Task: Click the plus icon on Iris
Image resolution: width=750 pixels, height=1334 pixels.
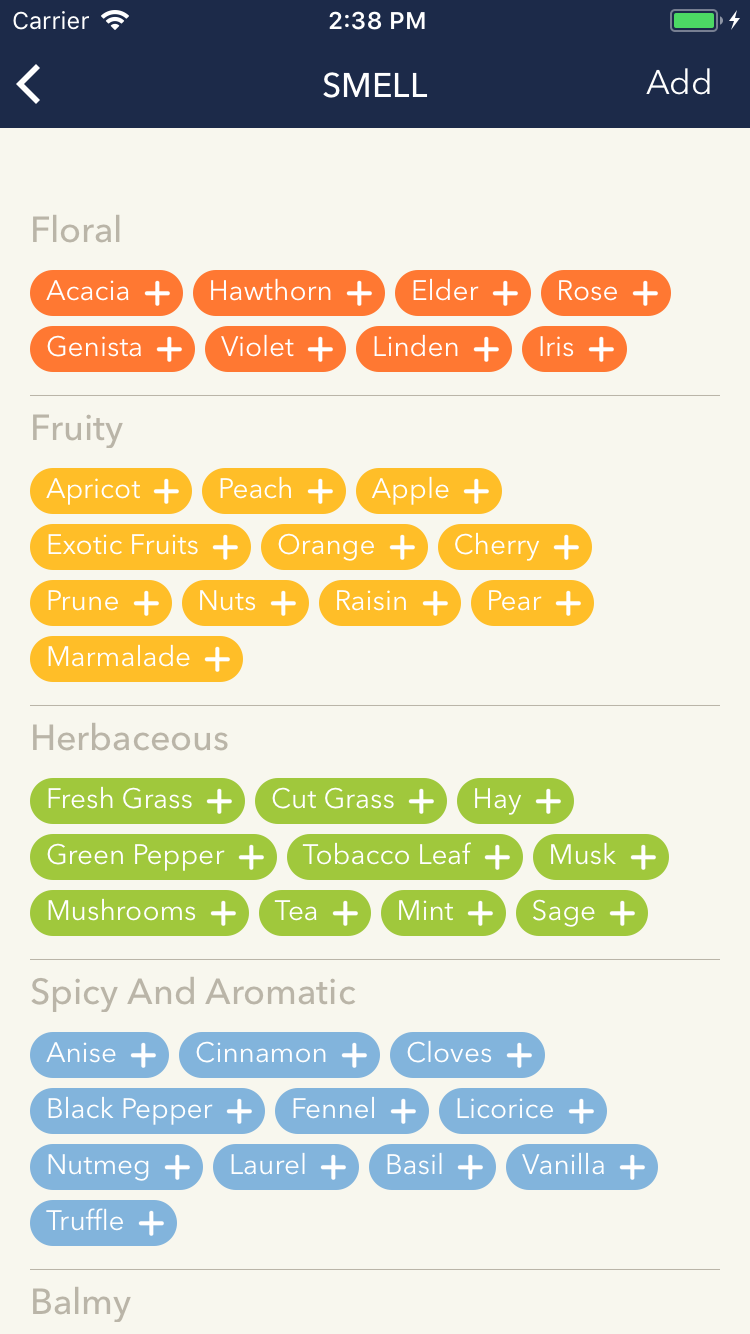Action: click(601, 349)
